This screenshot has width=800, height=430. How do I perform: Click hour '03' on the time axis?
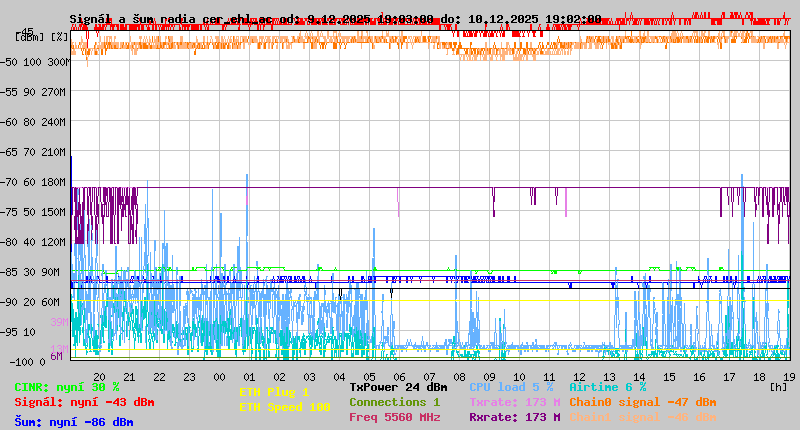(x=310, y=377)
